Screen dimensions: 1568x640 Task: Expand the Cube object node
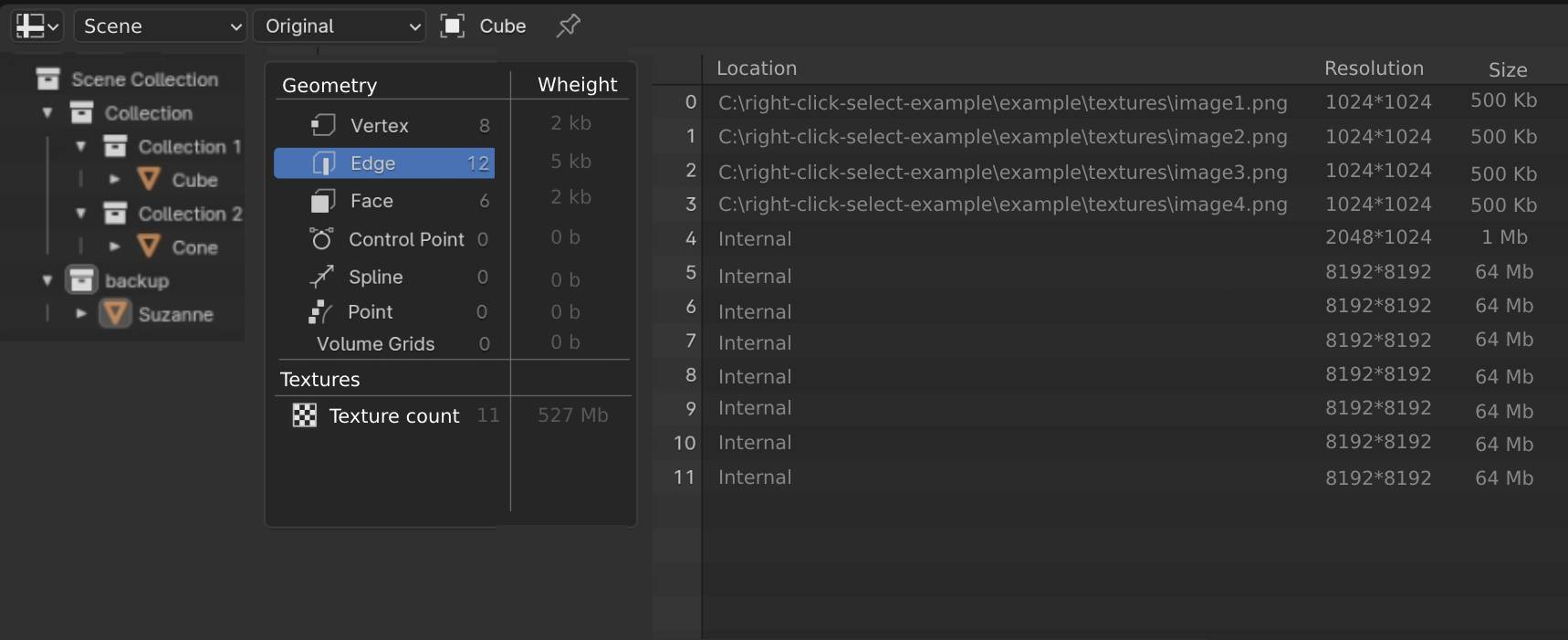pyautogui.click(x=115, y=180)
